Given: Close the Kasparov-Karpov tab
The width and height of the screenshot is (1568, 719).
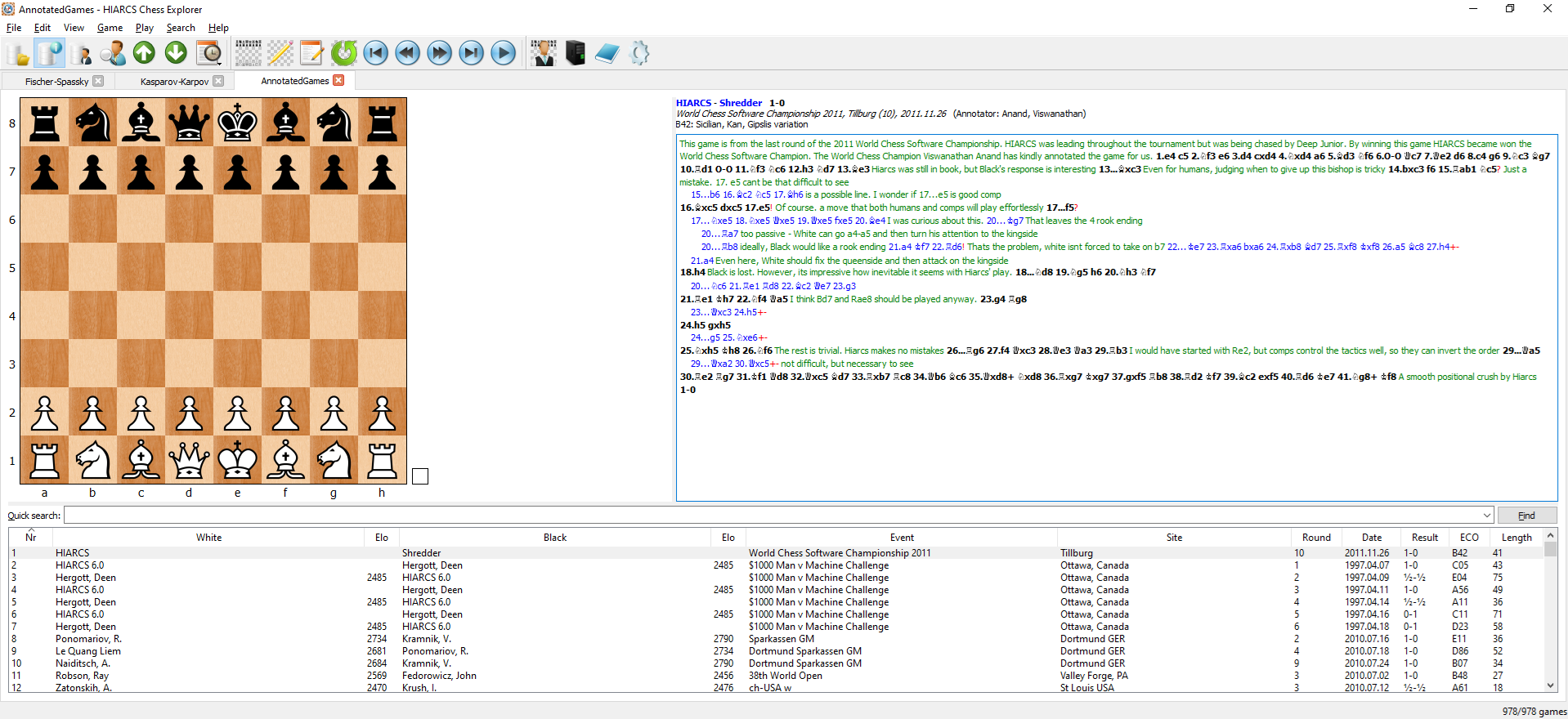Looking at the screenshot, I should tap(218, 81).
